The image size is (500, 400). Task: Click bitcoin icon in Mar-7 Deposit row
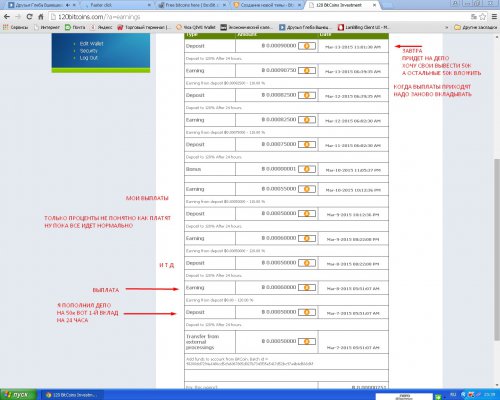(x=307, y=312)
